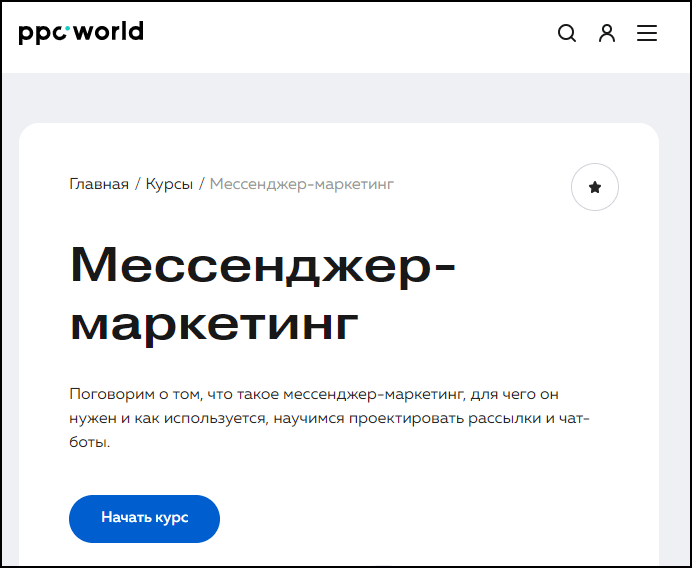The height and width of the screenshot is (568, 692).
Task: Select the Мессенджер-маркетинг breadcrumb item
Action: (301, 184)
